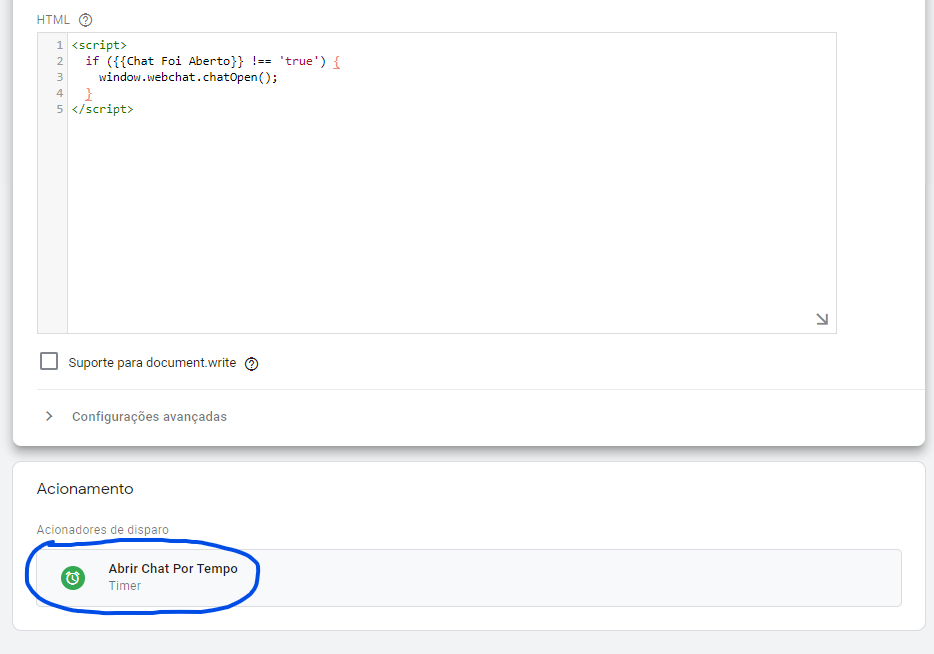Click the green Timer trigger icon

(73, 578)
